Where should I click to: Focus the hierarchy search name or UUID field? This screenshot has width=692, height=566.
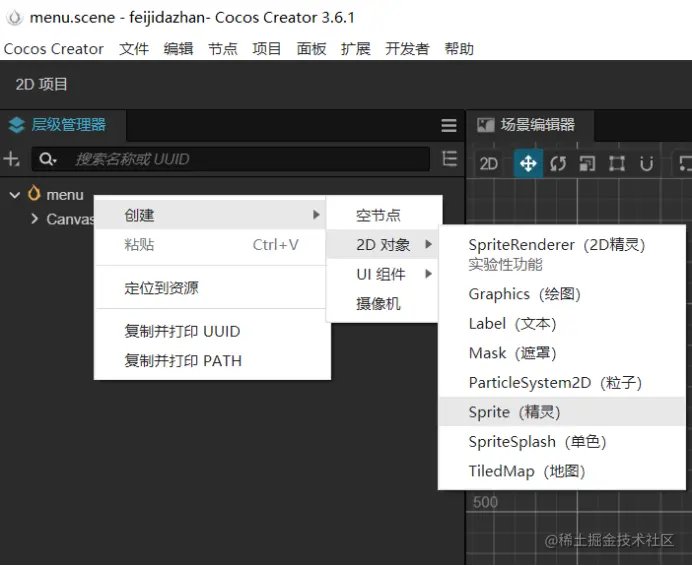pyautogui.click(x=230, y=159)
